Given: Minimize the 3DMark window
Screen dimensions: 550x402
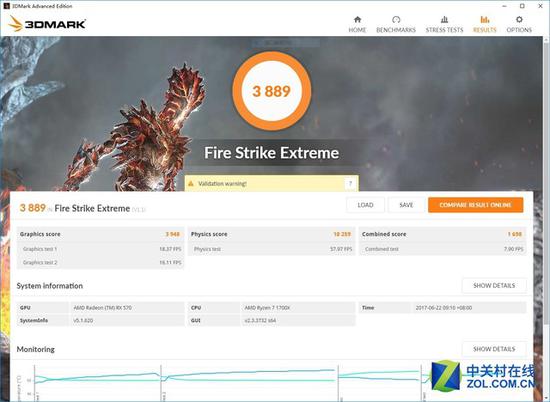Looking at the screenshot, I should 504,6.
